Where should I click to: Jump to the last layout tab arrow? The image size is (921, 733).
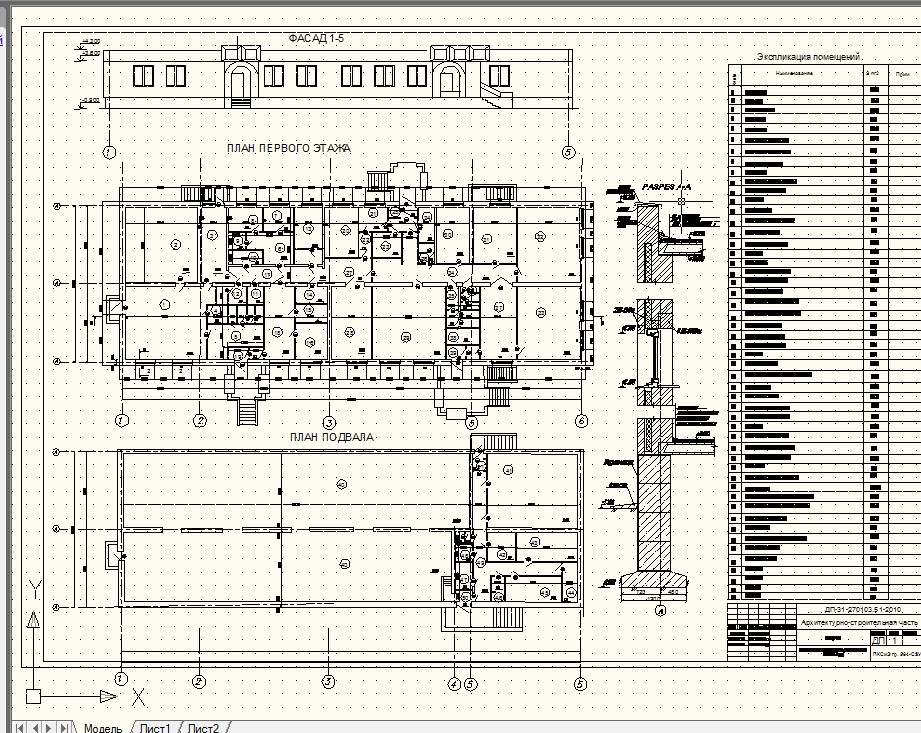coord(65,728)
